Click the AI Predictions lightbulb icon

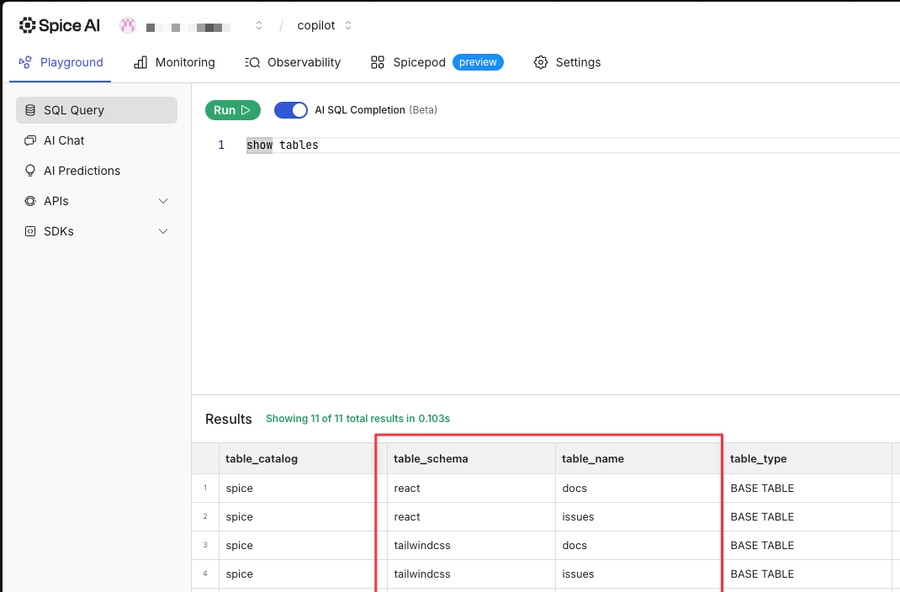tap(31, 171)
